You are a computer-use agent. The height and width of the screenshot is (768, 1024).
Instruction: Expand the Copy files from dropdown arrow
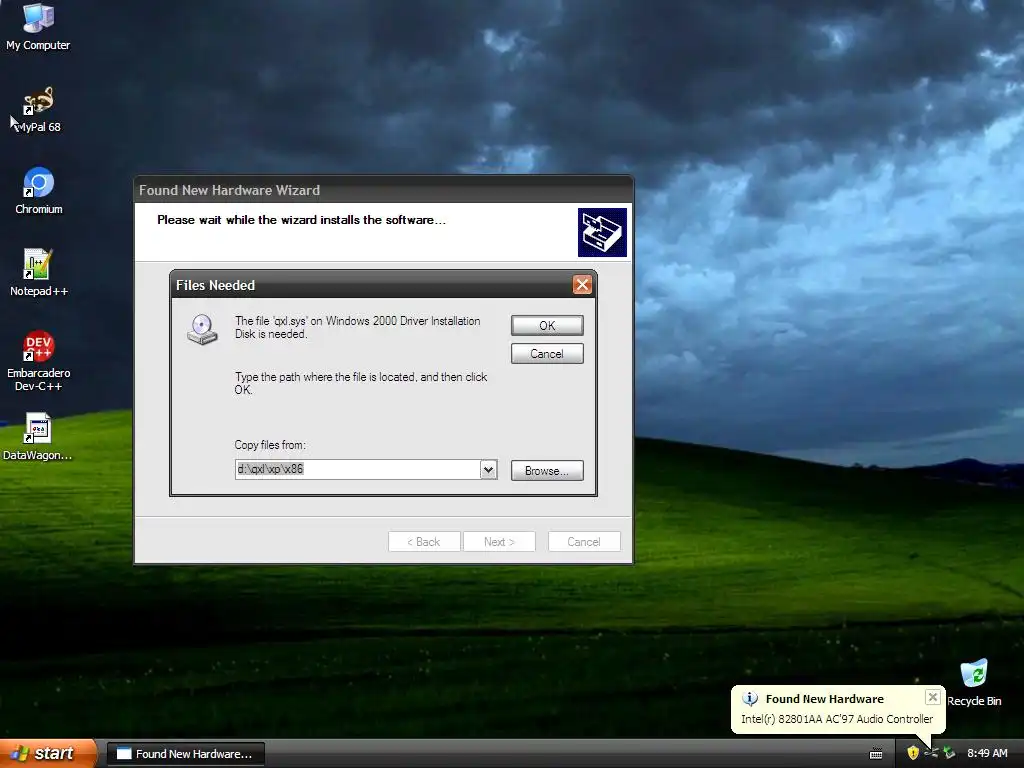pos(488,470)
